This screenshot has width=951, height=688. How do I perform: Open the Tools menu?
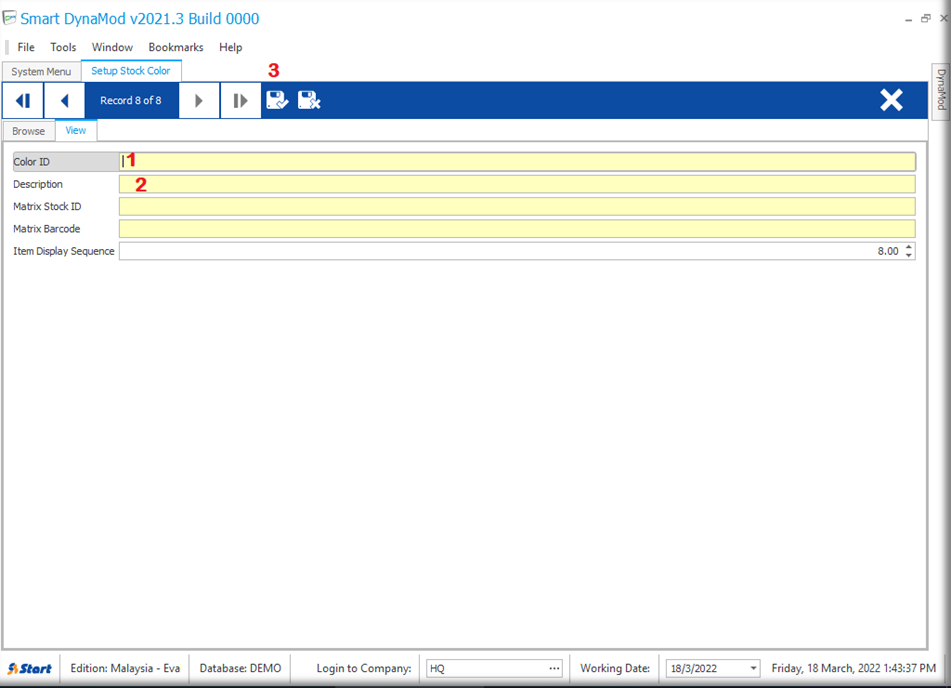click(63, 47)
